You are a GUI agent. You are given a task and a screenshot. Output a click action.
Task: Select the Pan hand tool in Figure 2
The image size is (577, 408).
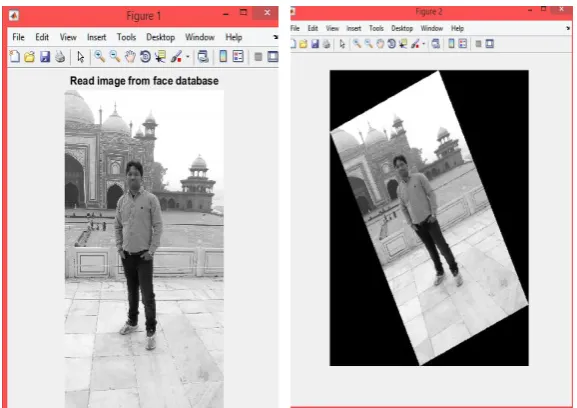pyautogui.click(x=380, y=44)
